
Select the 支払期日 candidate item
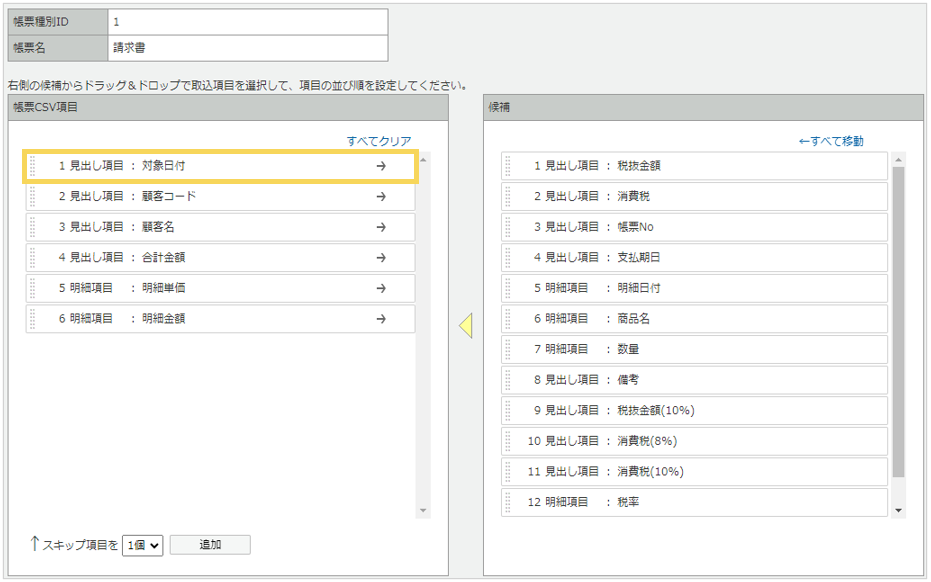694,258
